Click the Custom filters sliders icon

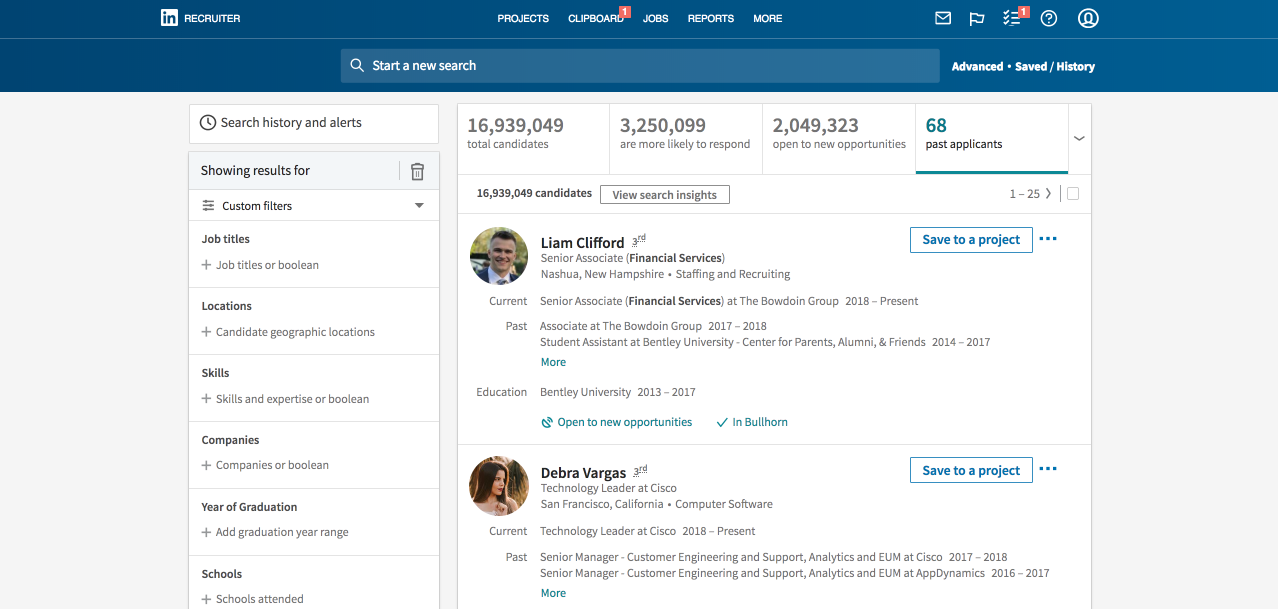[x=208, y=206]
